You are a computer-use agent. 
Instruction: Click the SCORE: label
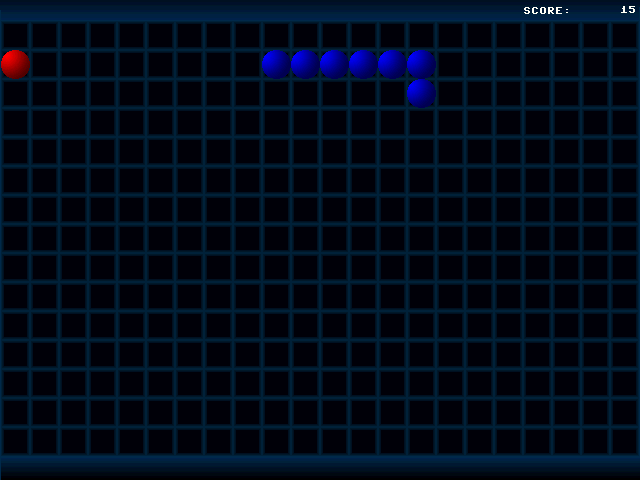pos(546,11)
